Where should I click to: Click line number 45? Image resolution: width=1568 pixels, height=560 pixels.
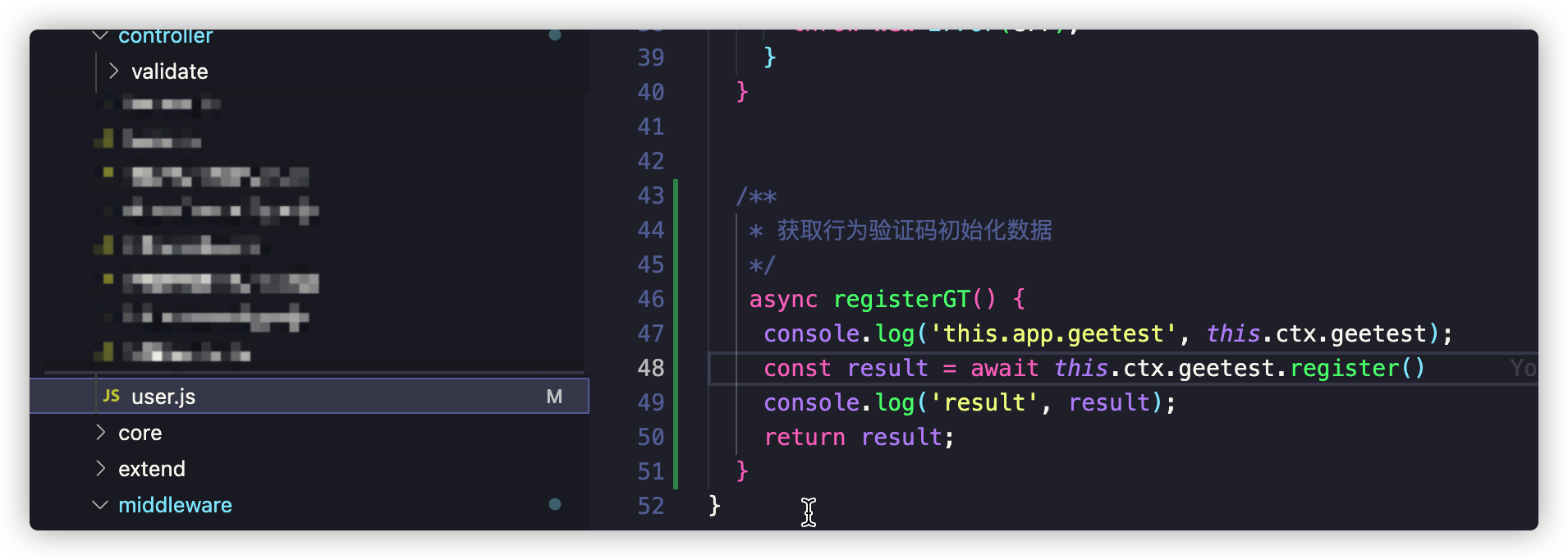[651, 264]
